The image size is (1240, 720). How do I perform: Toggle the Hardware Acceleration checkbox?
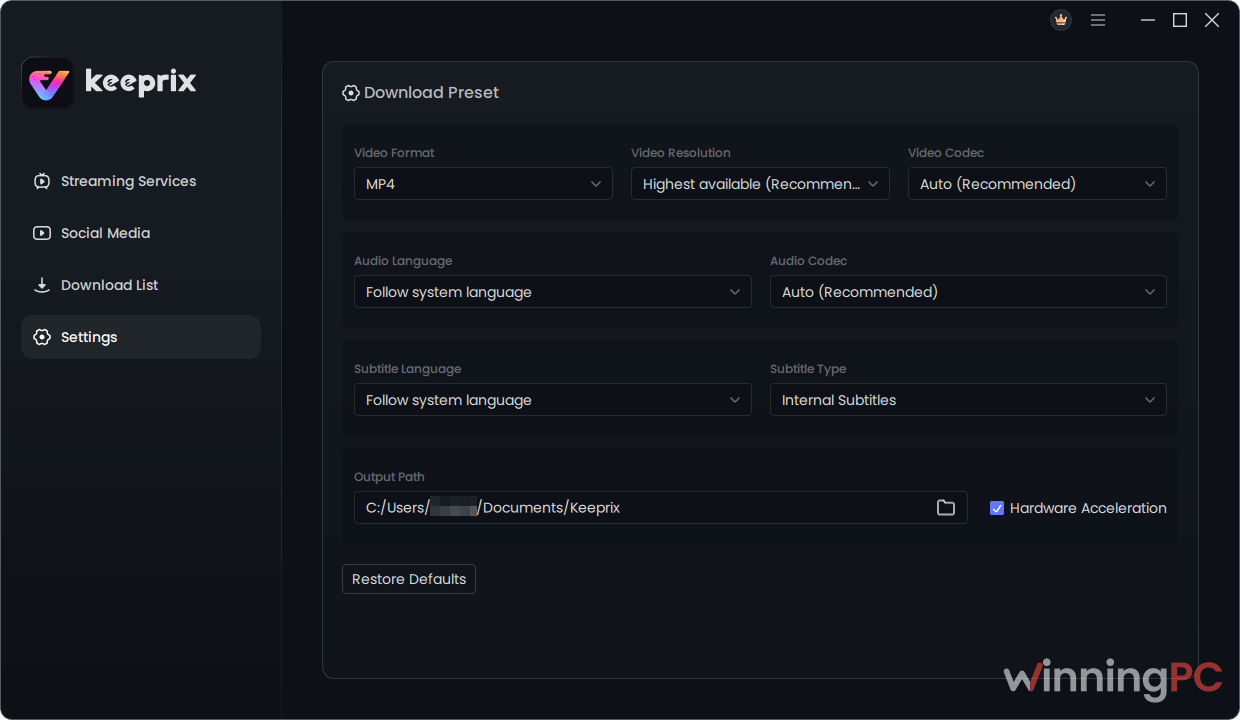click(x=997, y=508)
